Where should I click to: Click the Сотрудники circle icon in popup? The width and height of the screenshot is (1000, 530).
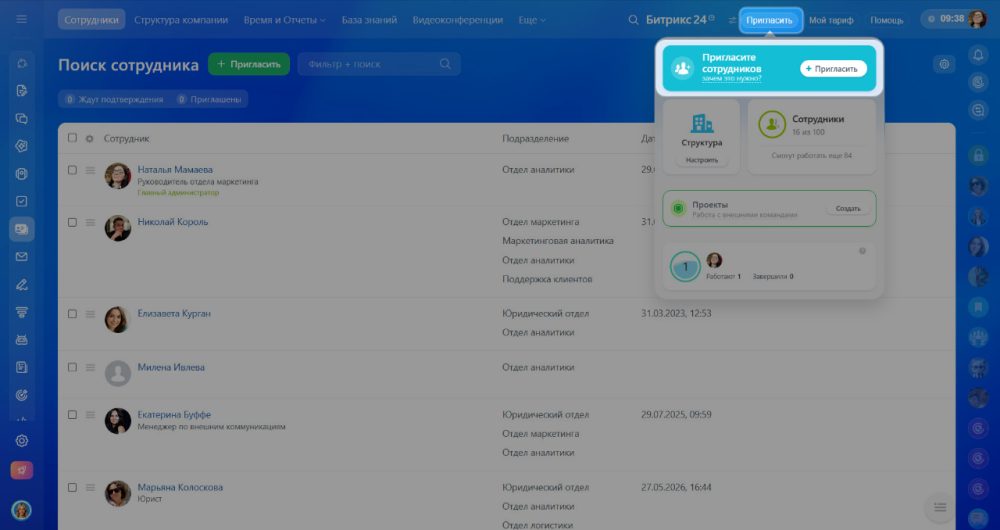point(772,124)
